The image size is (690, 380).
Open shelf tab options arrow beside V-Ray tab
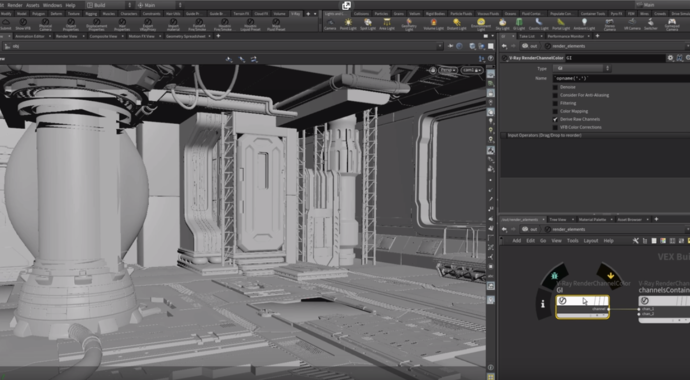315,14
